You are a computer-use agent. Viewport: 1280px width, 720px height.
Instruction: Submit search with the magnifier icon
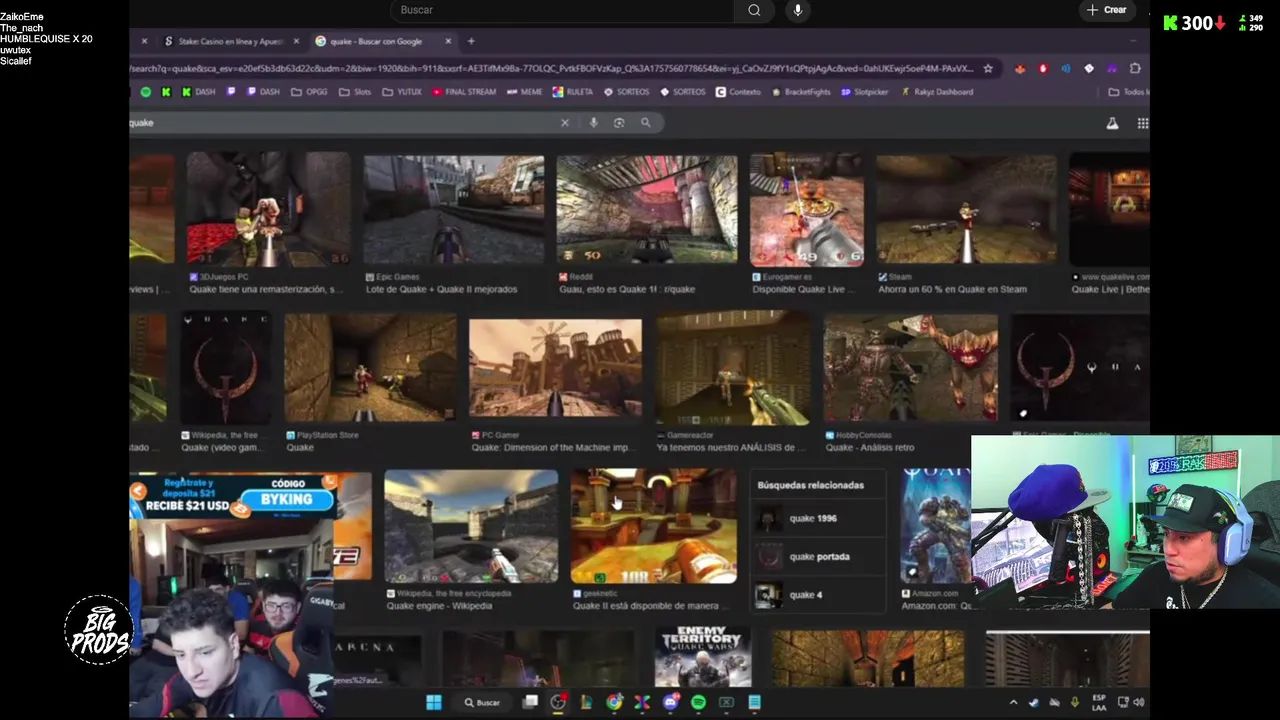coord(646,122)
